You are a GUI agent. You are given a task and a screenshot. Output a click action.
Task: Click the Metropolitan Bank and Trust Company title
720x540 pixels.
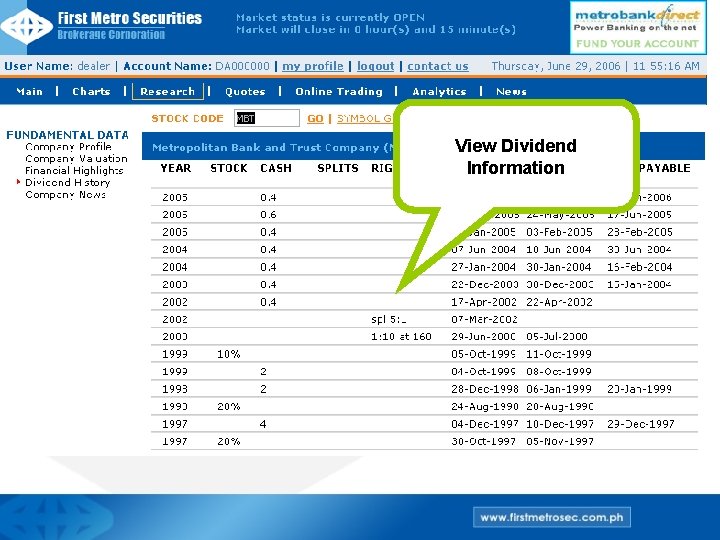pos(273,147)
